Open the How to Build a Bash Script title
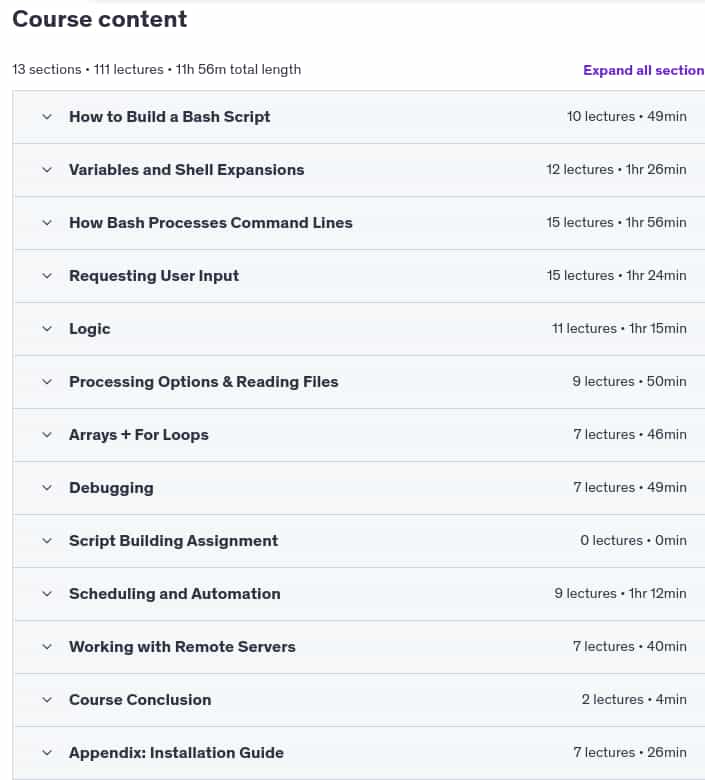 click(x=170, y=117)
